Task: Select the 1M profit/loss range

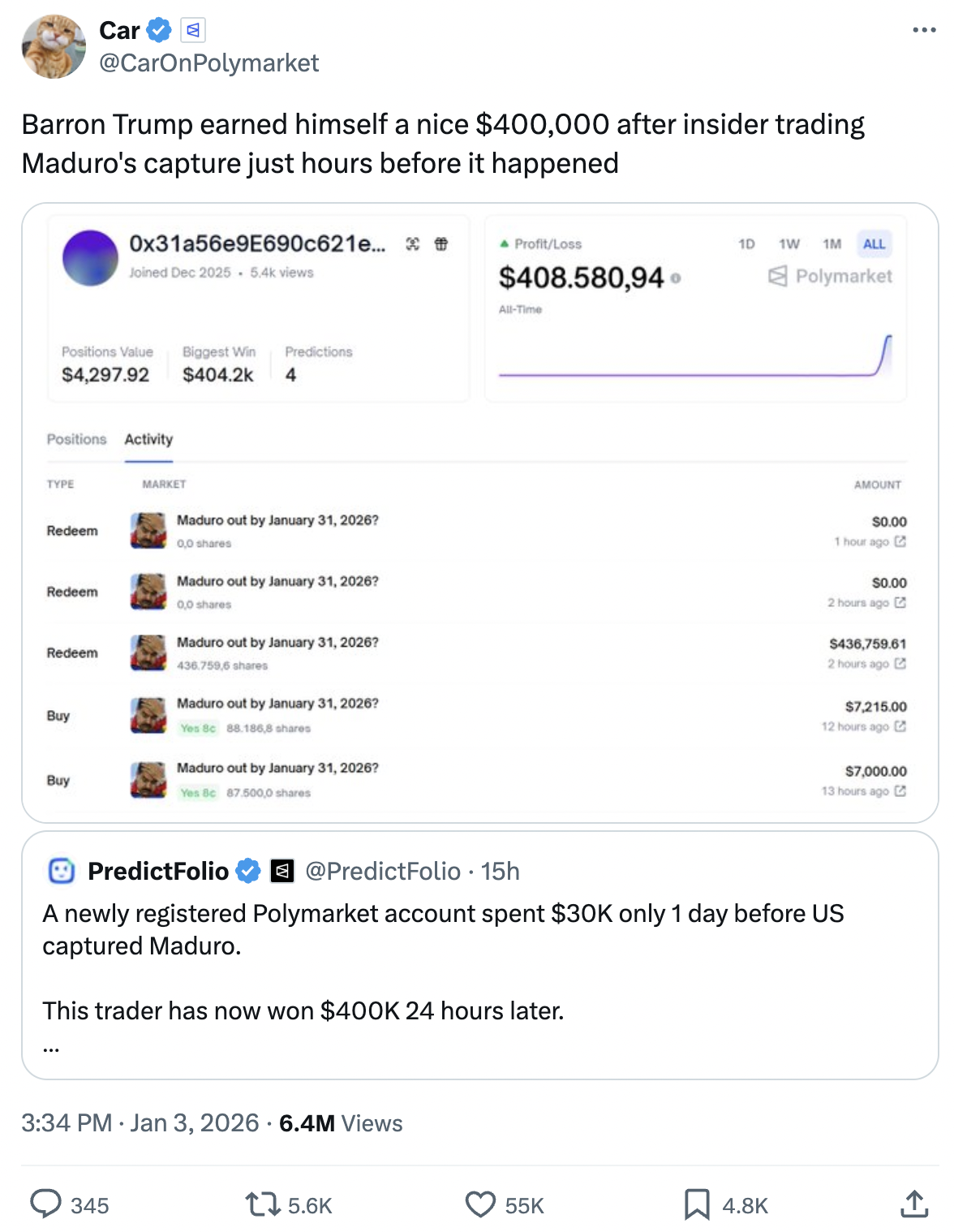Action: point(832,244)
